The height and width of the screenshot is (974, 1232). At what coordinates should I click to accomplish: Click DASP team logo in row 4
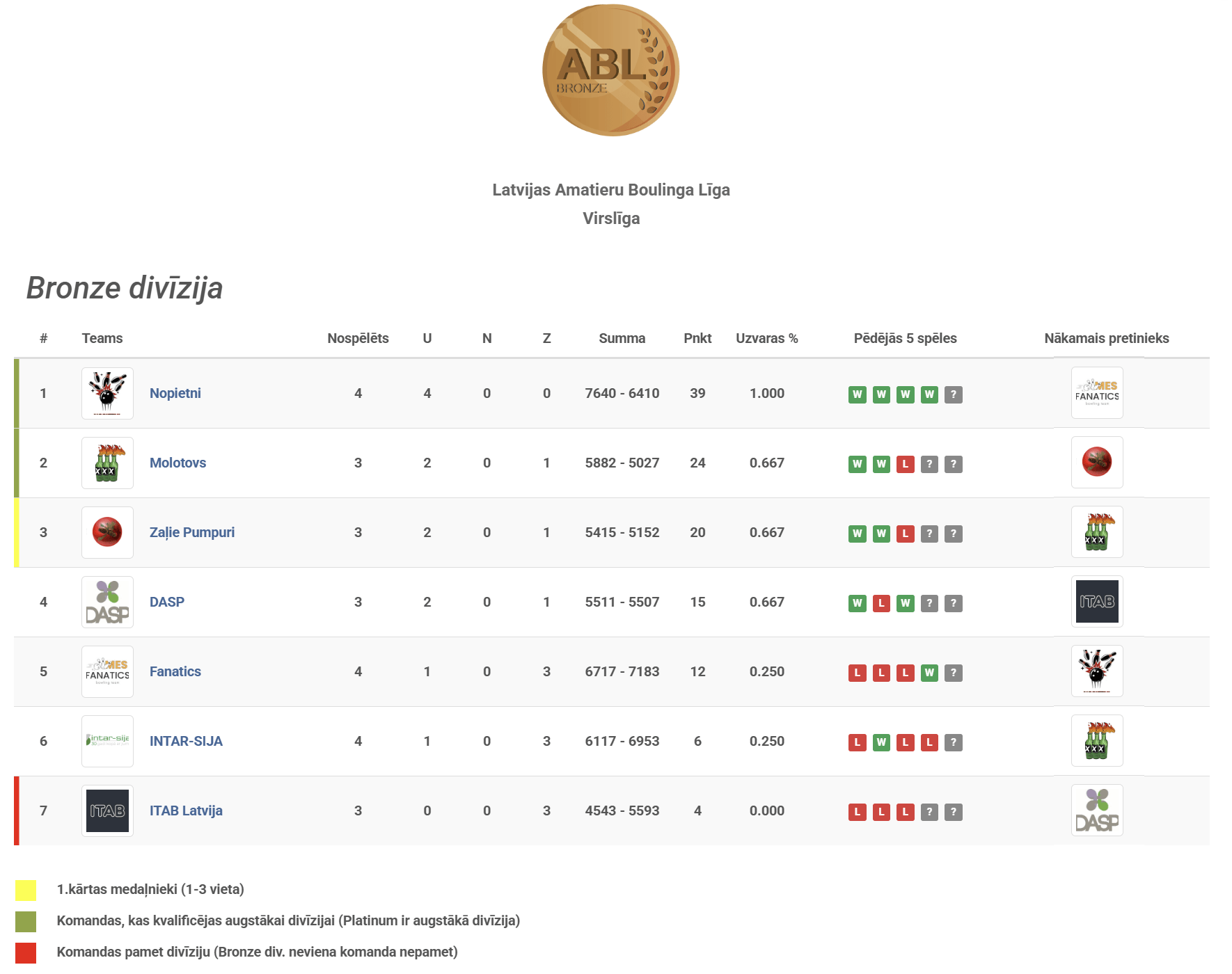click(x=107, y=602)
